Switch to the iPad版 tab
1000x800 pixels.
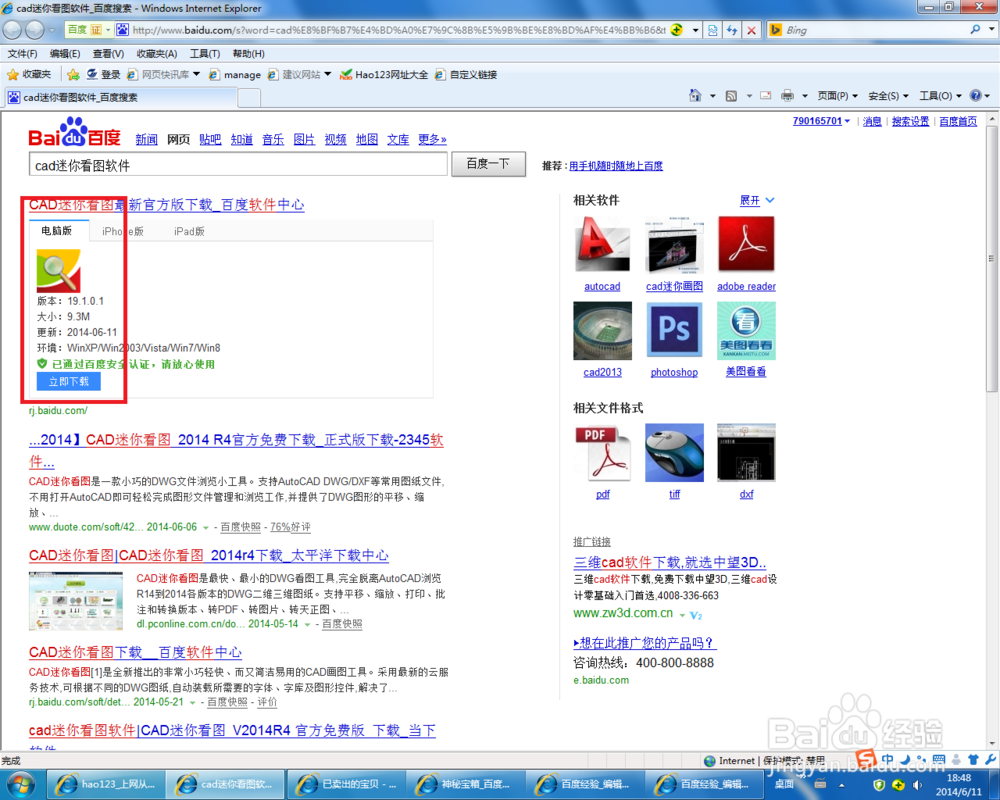pyautogui.click(x=189, y=231)
